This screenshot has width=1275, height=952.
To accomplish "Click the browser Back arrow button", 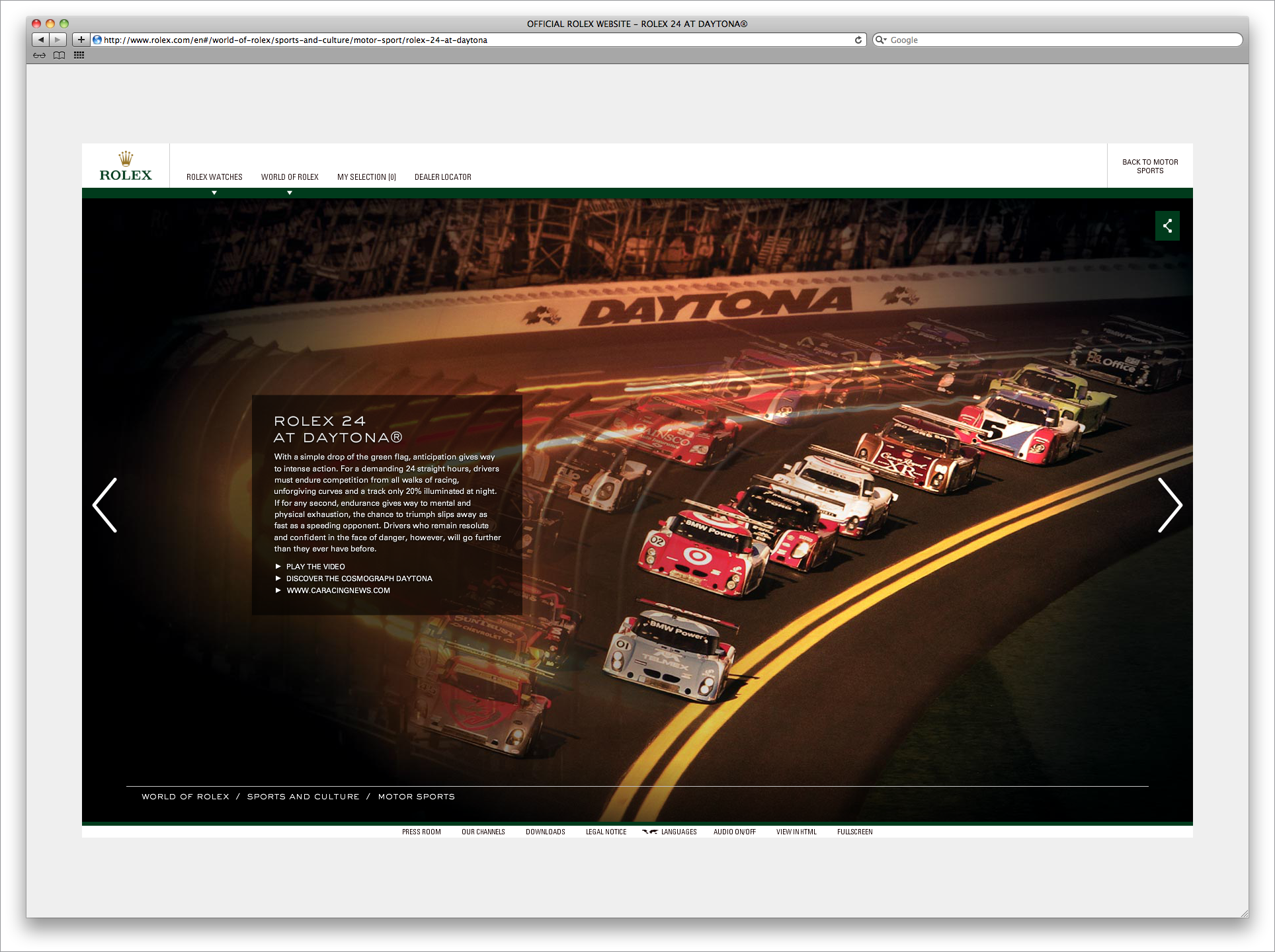I will coord(41,40).
